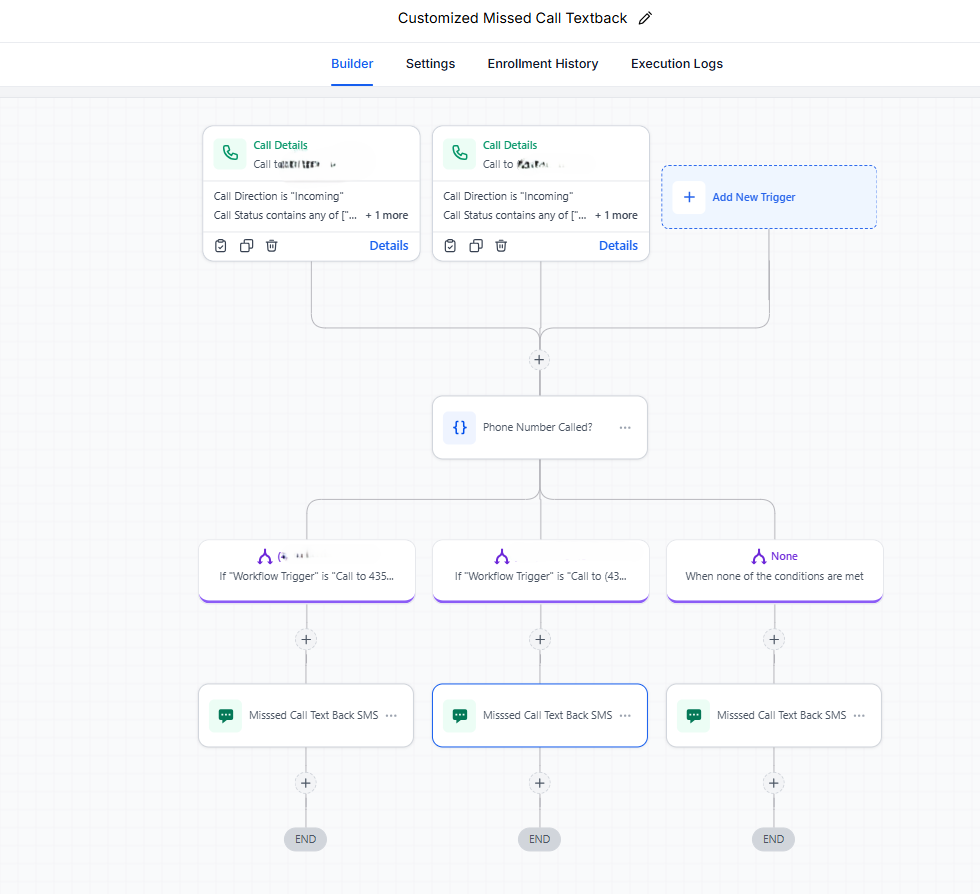Select the "Call to 435..." branch card
This screenshot has height=894, width=980.
(x=307, y=571)
